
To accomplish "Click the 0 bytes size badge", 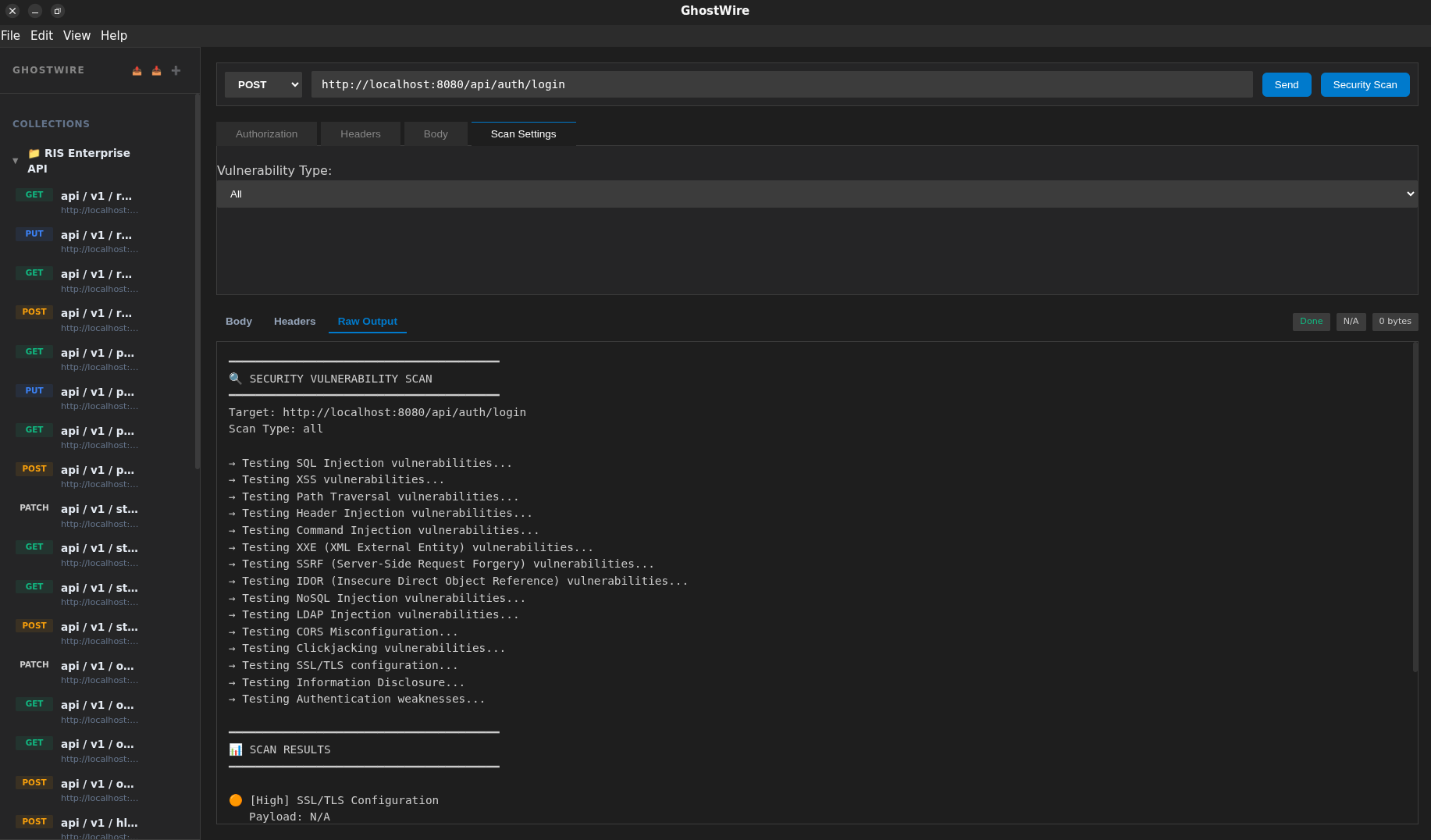I will coord(1395,322).
